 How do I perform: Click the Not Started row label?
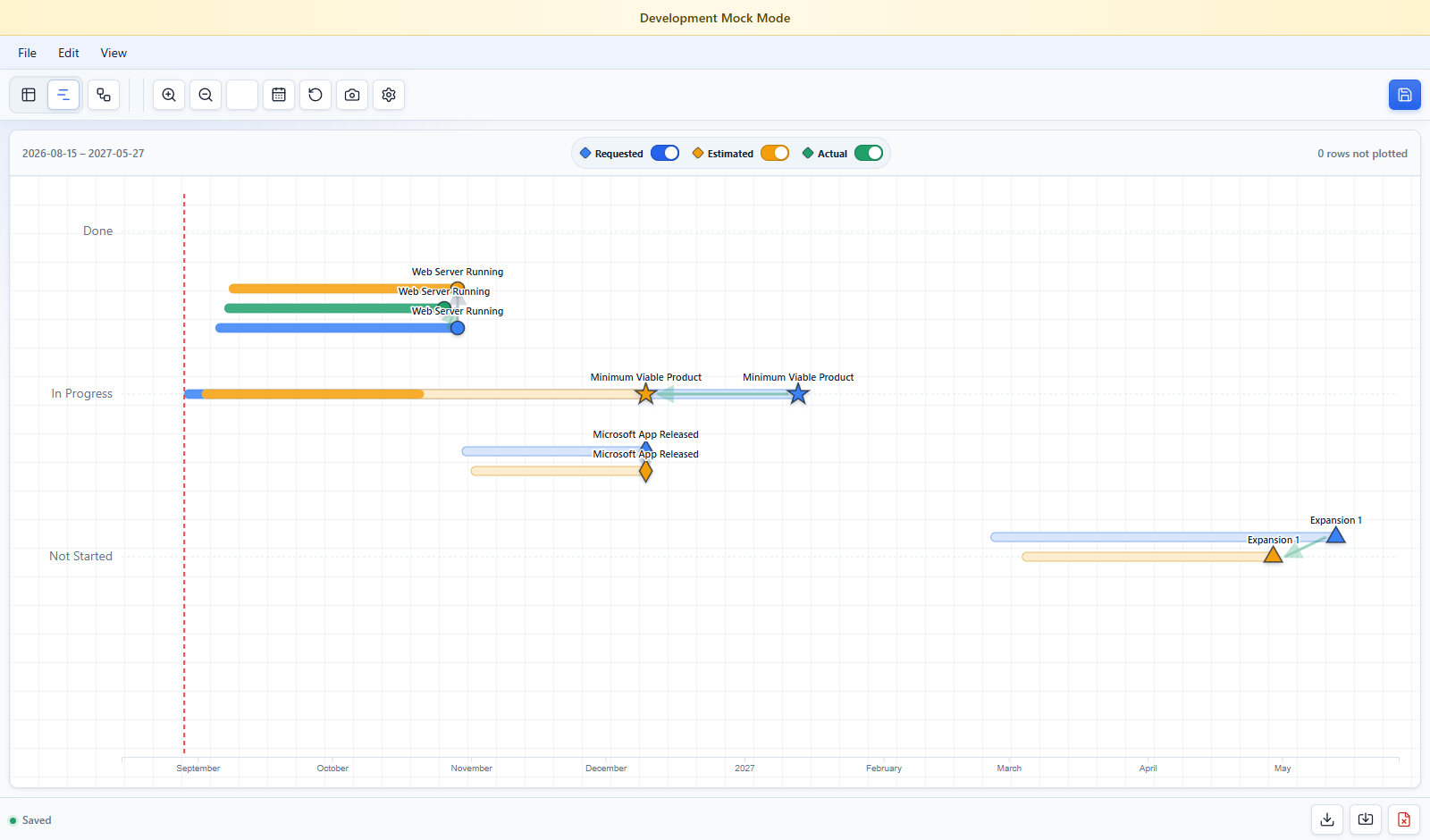tap(80, 556)
